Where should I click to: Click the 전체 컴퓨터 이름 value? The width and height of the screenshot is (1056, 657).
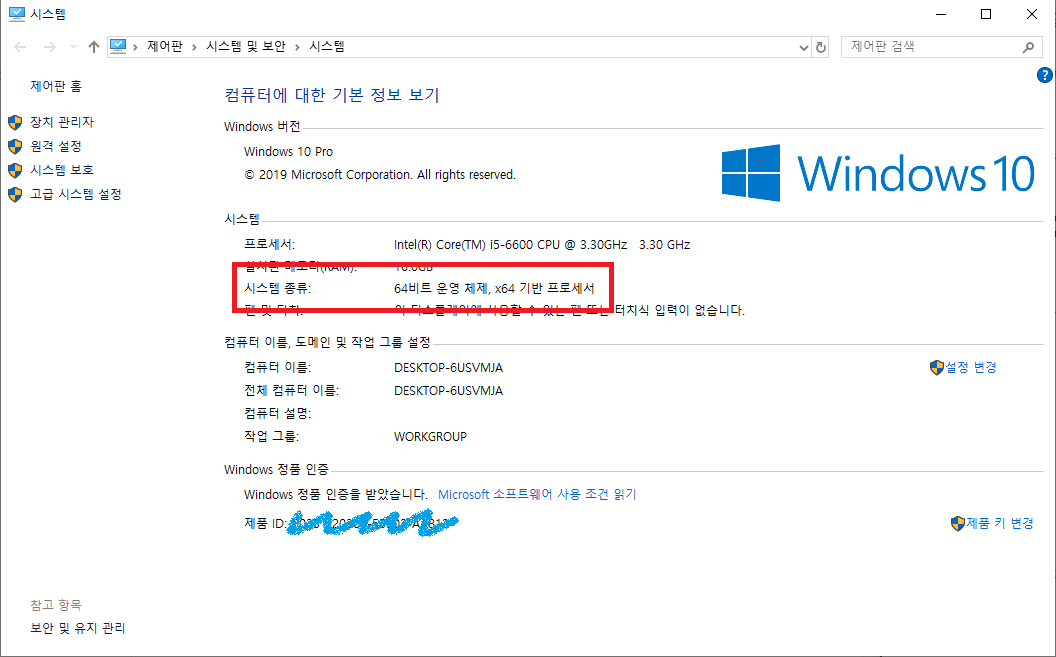pyautogui.click(x=449, y=390)
